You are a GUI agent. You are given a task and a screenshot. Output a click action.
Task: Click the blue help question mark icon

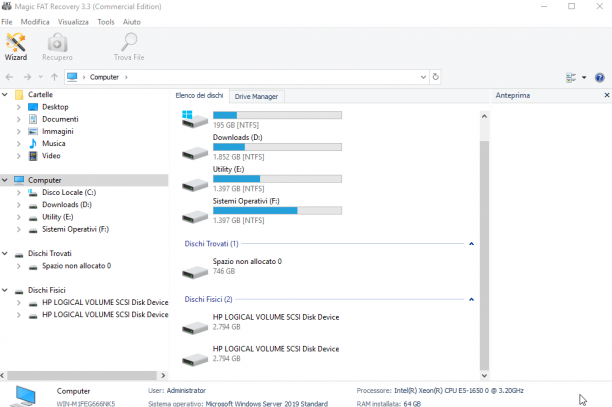600,77
